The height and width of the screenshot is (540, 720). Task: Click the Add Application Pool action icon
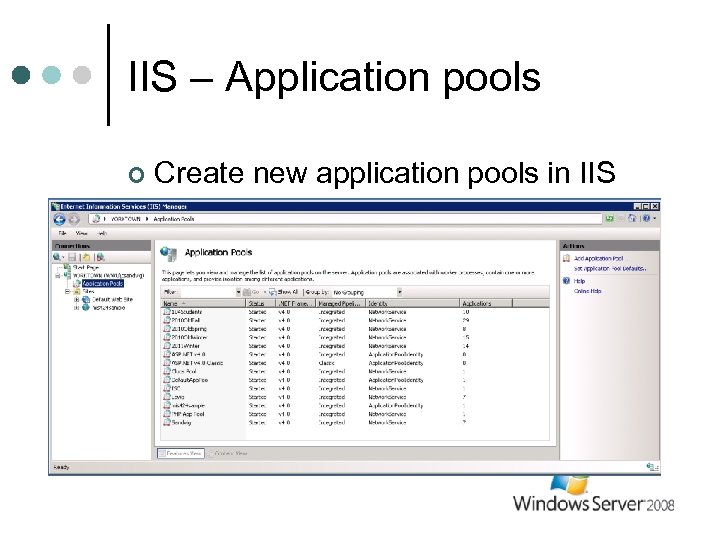pyautogui.click(x=566, y=259)
